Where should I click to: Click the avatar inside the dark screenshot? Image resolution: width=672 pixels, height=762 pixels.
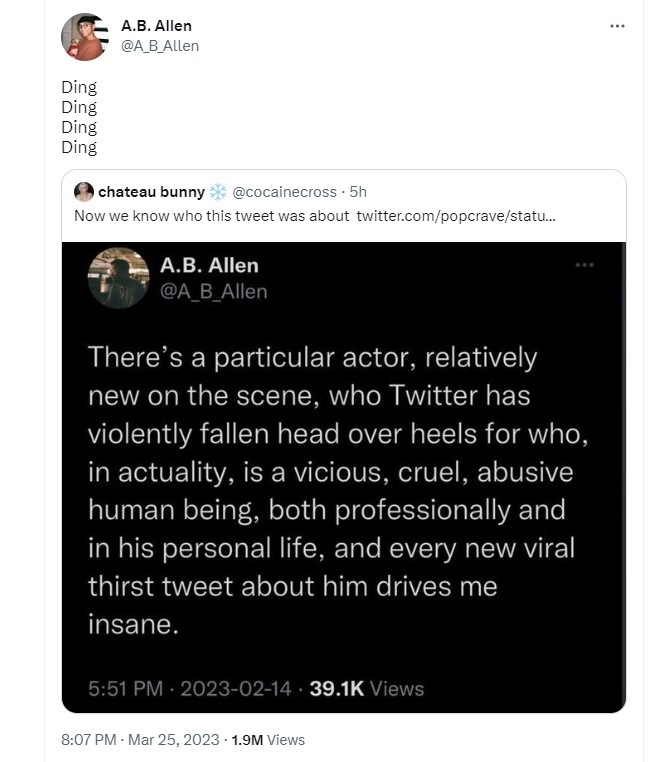point(119,277)
